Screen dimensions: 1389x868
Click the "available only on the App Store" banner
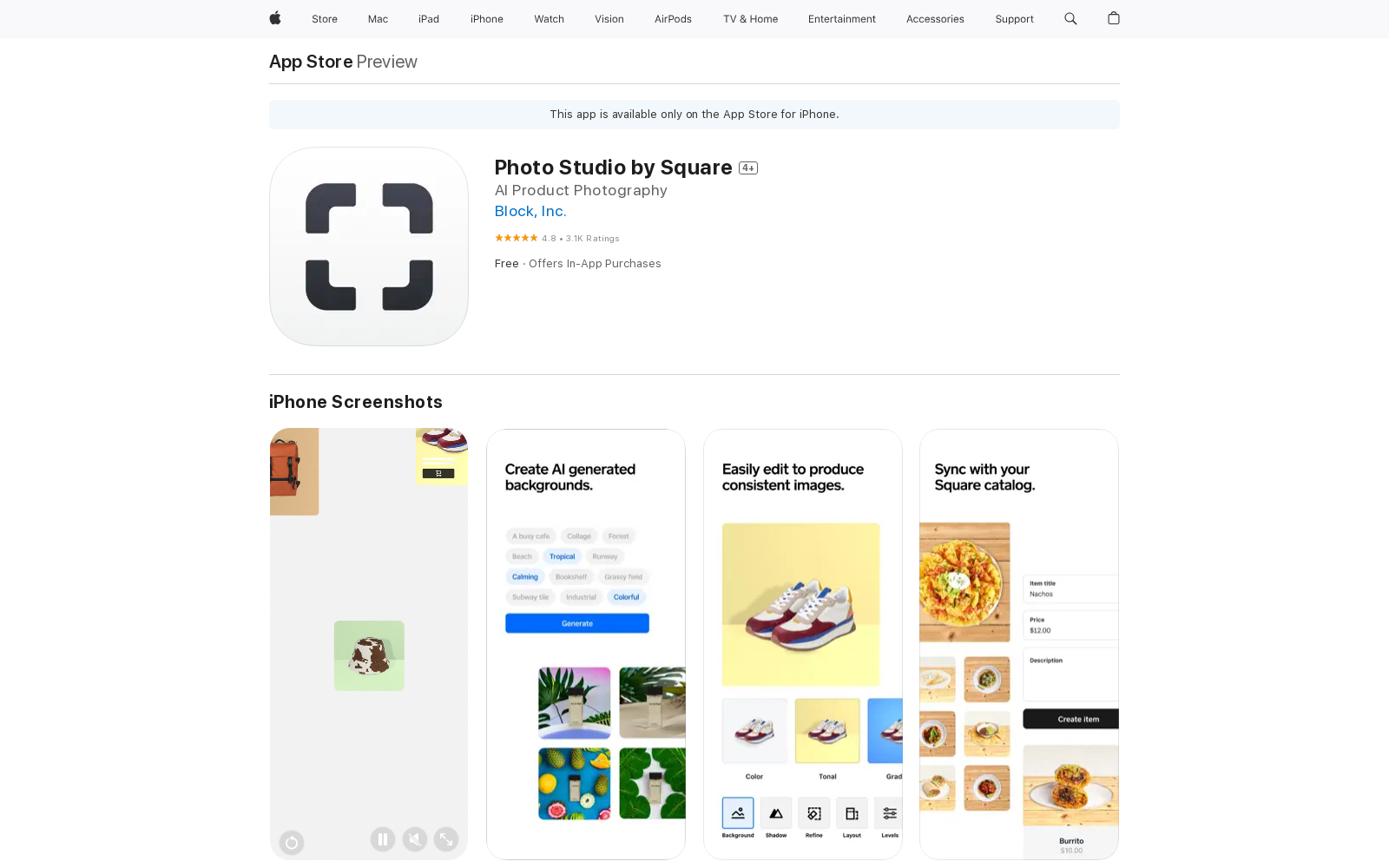pos(694,115)
